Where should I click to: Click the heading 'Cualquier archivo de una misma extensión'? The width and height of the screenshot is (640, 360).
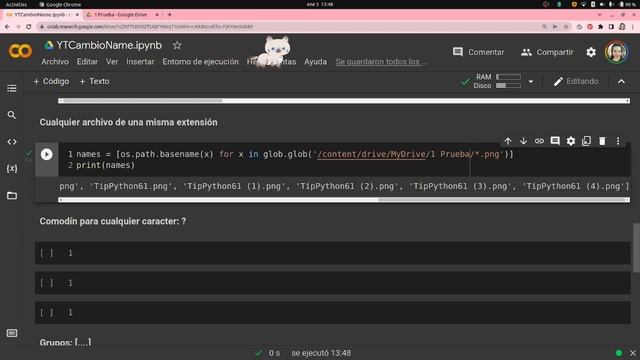(129, 122)
